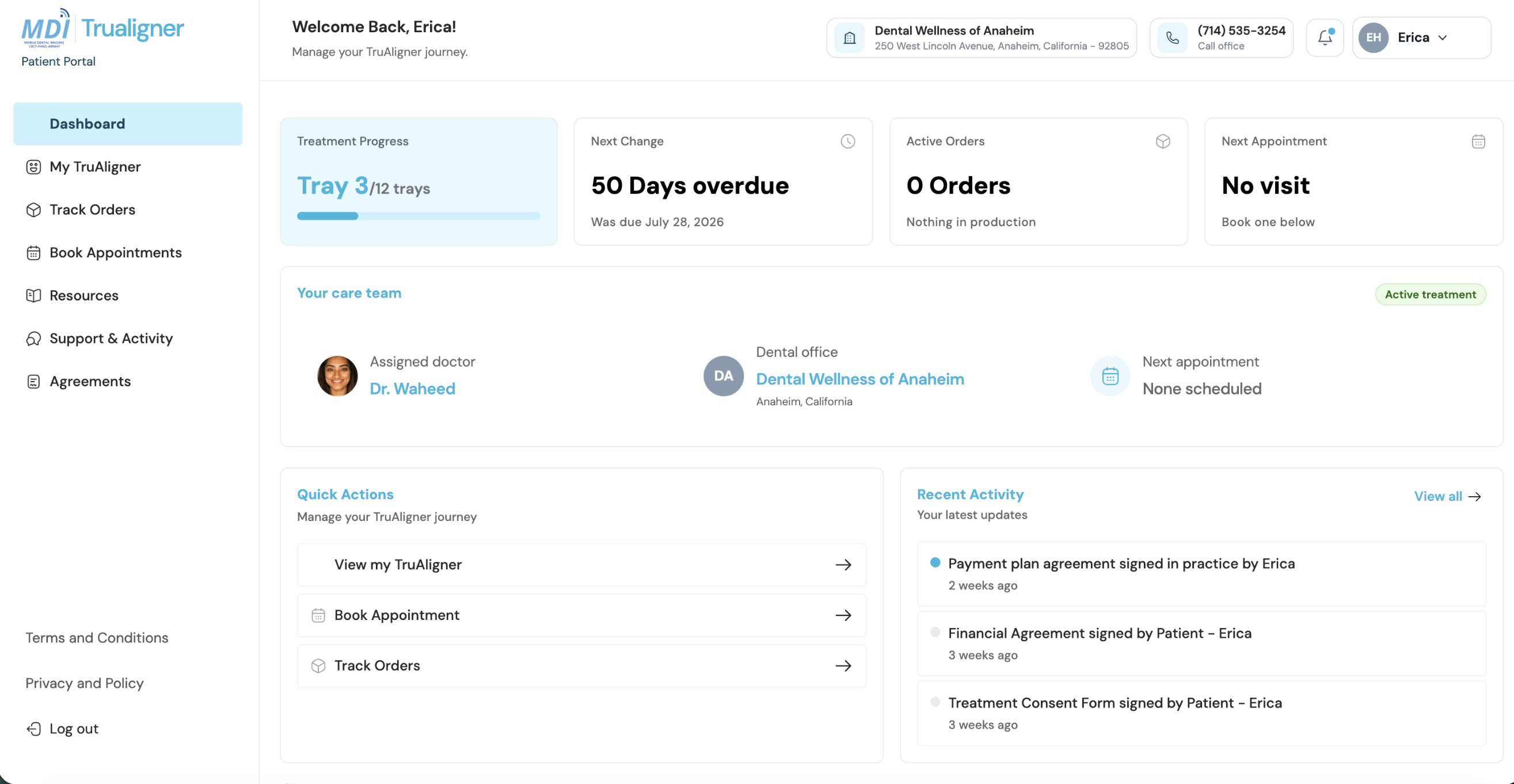Open Privacy and Policy link

tap(85, 683)
